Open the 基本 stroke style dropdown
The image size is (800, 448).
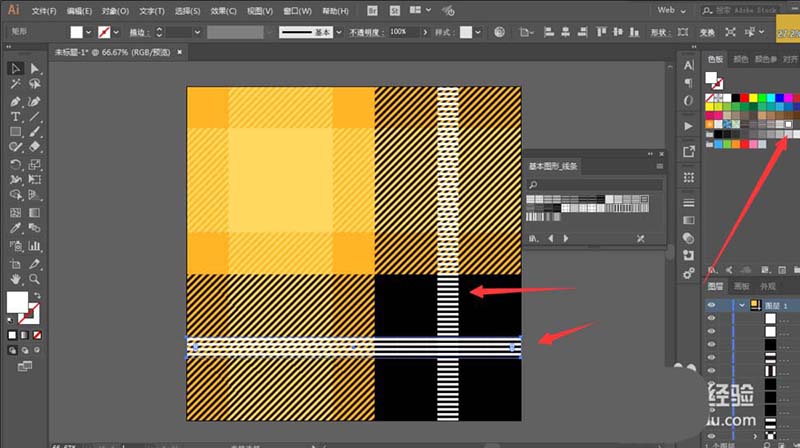click(x=338, y=32)
